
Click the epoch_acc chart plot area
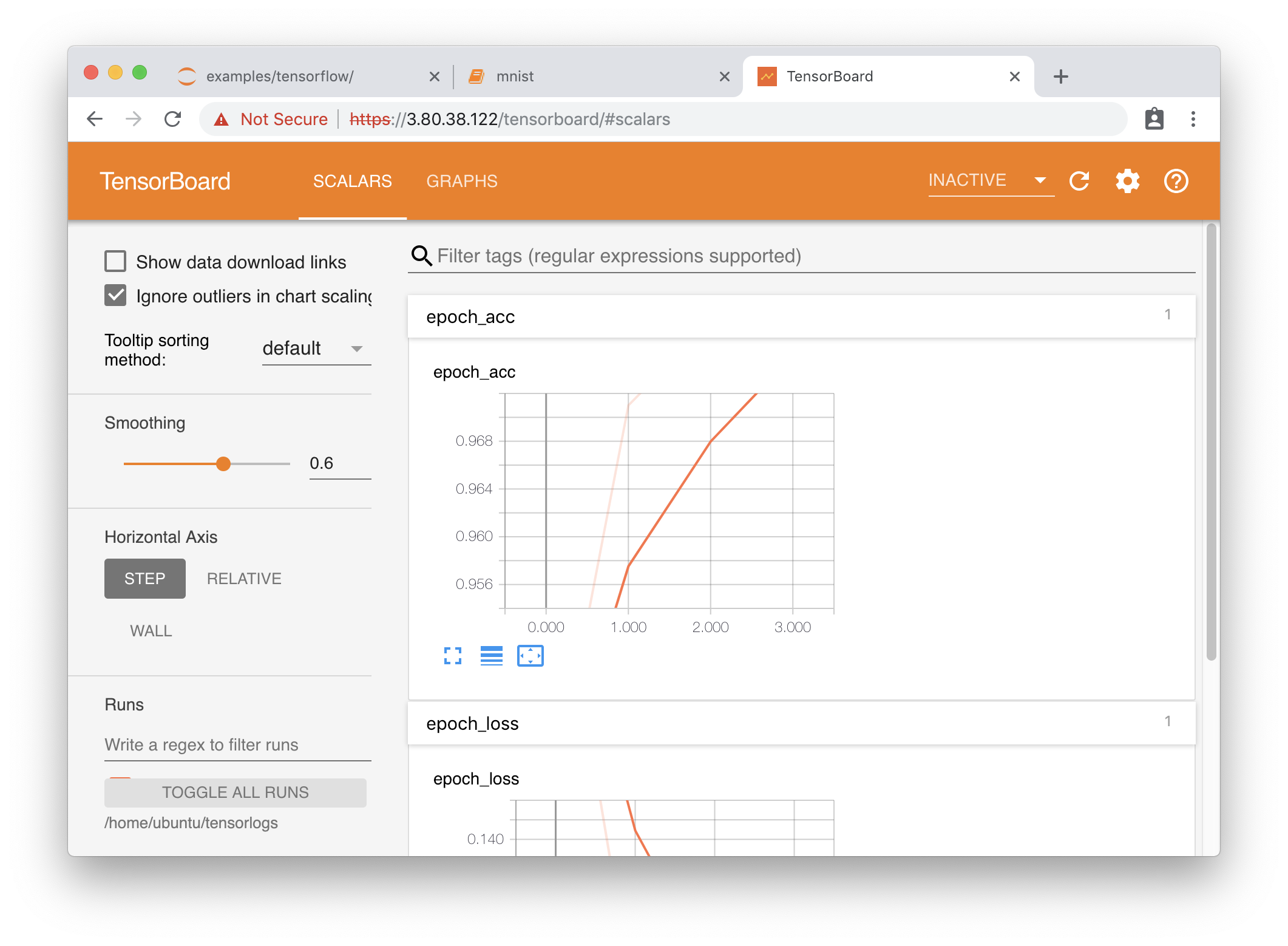point(669,500)
